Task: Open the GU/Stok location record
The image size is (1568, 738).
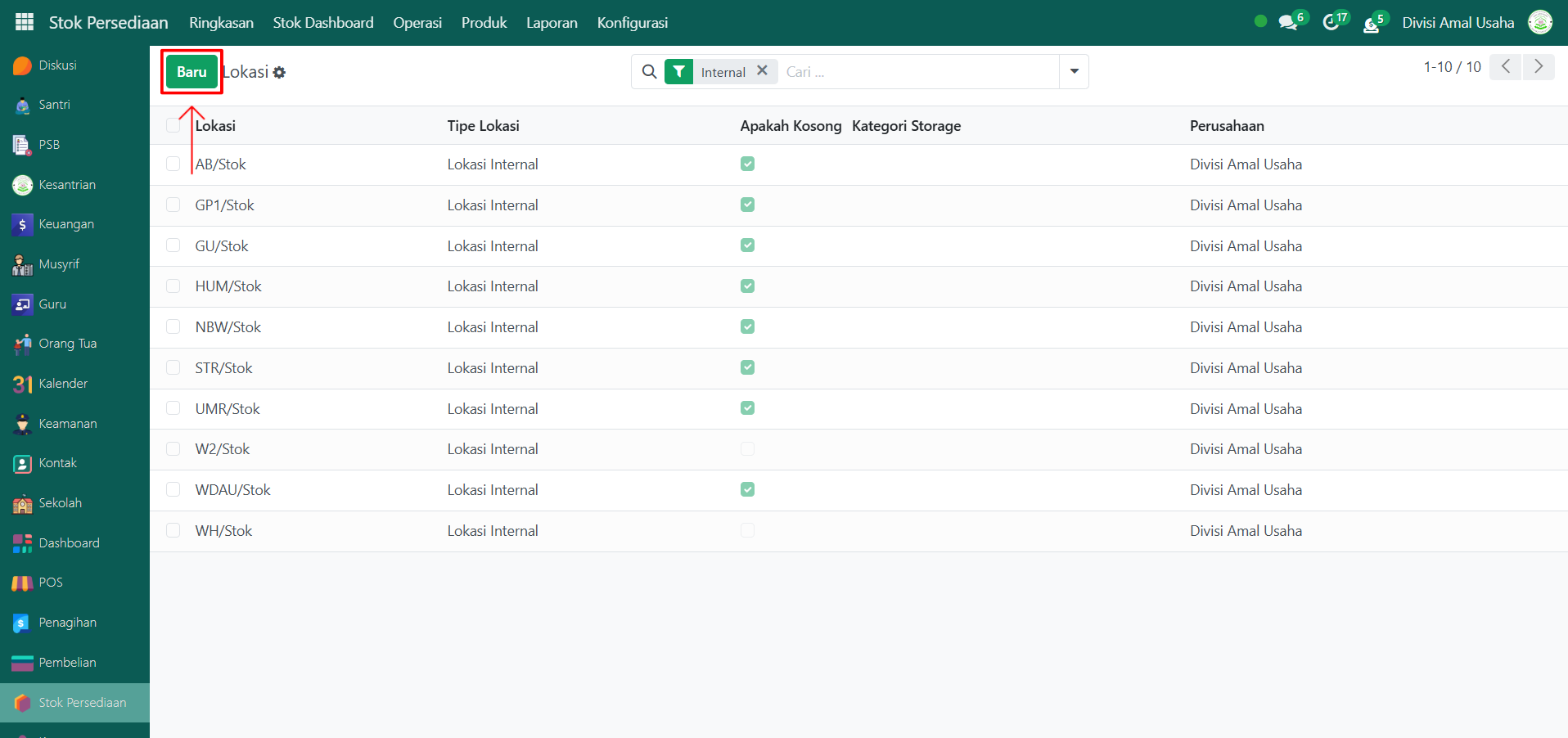Action: 222,246
